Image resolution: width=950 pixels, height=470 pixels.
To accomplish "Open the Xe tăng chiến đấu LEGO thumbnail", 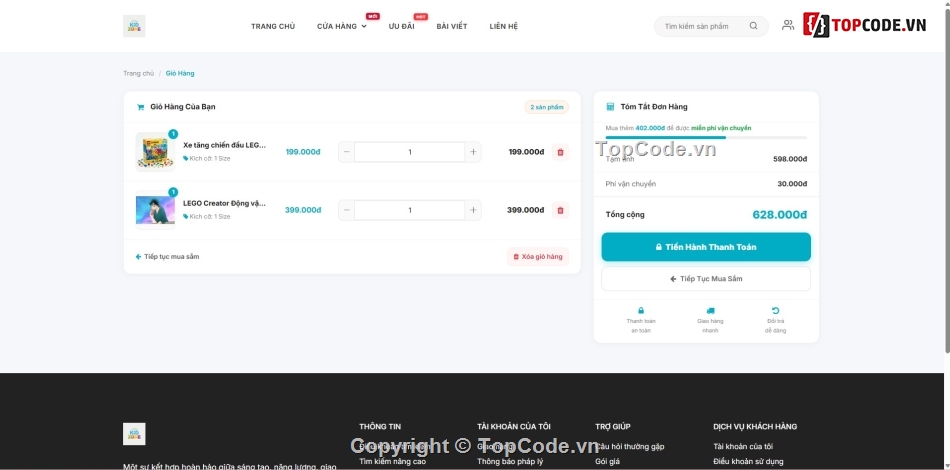I will coord(155,152).
